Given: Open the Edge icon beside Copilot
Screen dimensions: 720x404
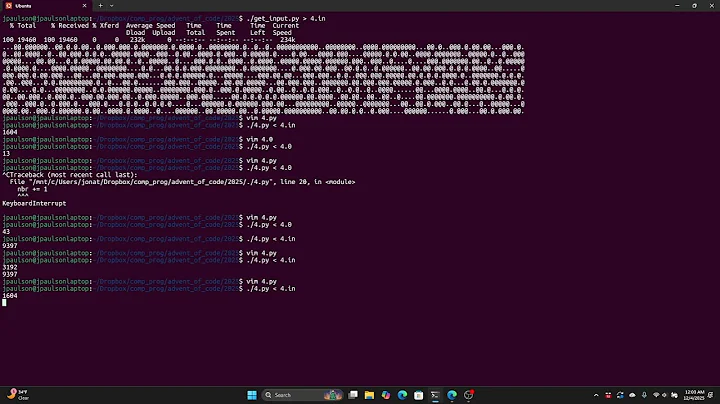Looking at the screenshot, I should (402, 395).
